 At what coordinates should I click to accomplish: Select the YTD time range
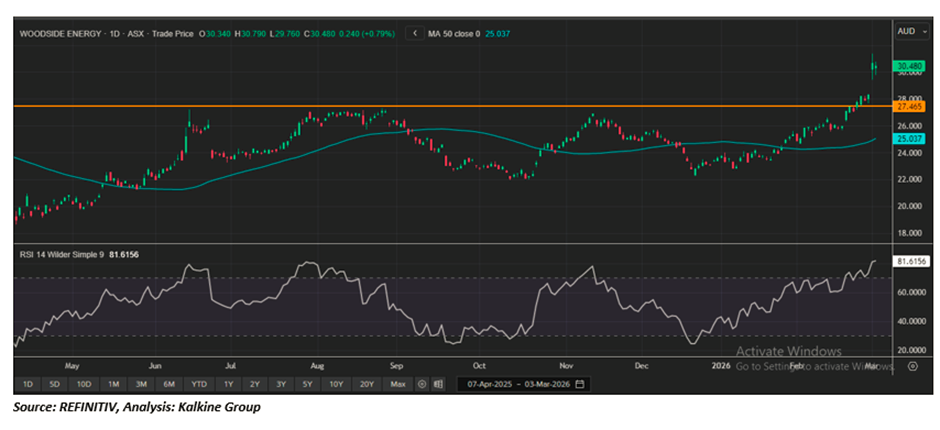[199, 384]
